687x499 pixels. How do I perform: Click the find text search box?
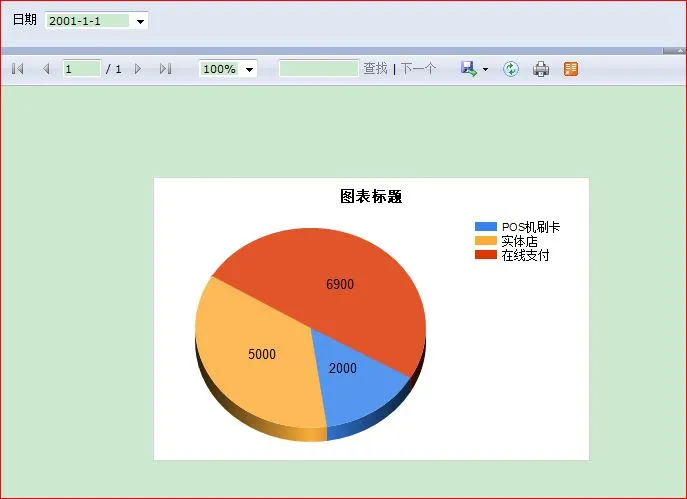click(319, 69)
